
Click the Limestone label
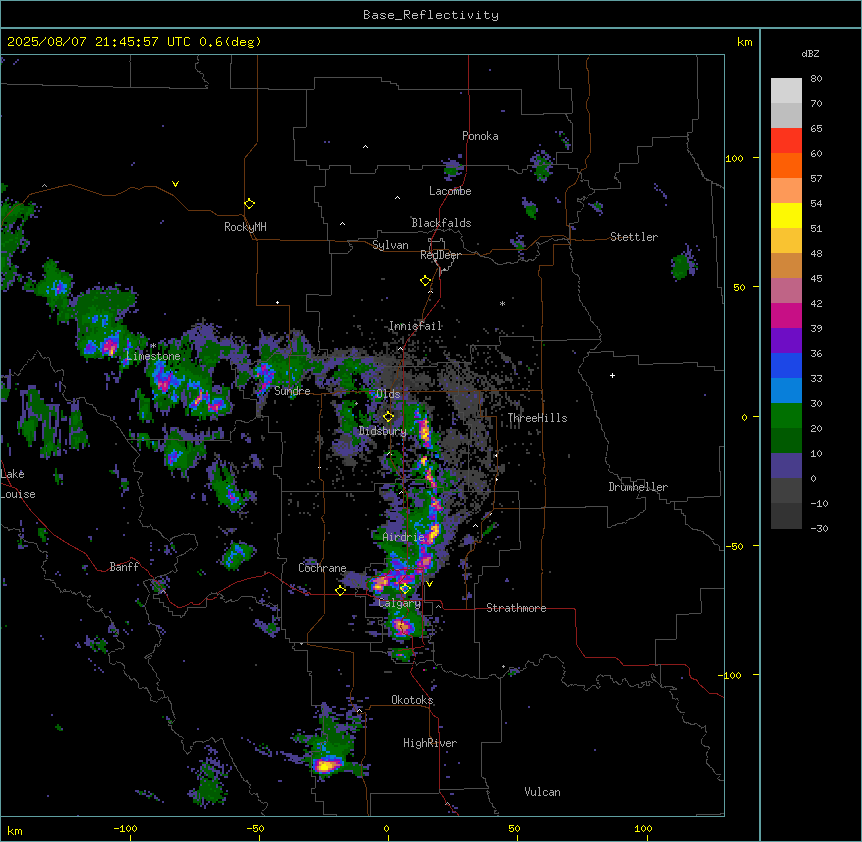coord(153,356)
